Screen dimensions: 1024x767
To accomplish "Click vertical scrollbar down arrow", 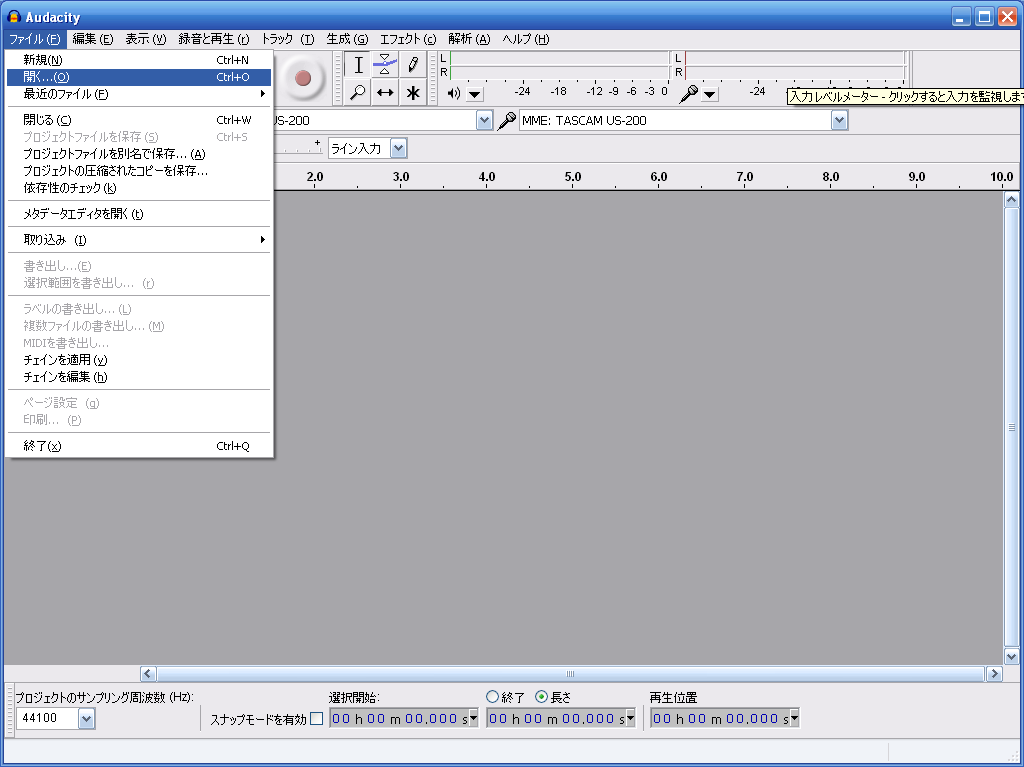I will click(1012, 657).
